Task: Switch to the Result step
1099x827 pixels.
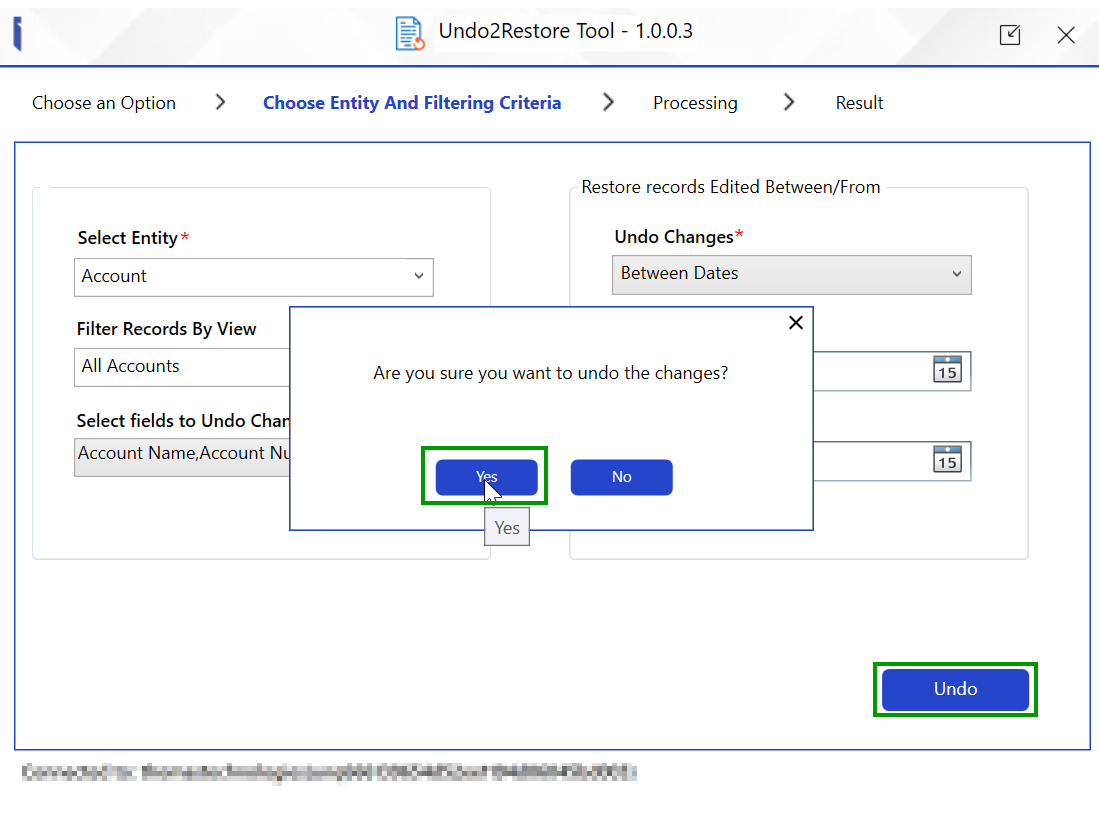Action: coord(859,103)
